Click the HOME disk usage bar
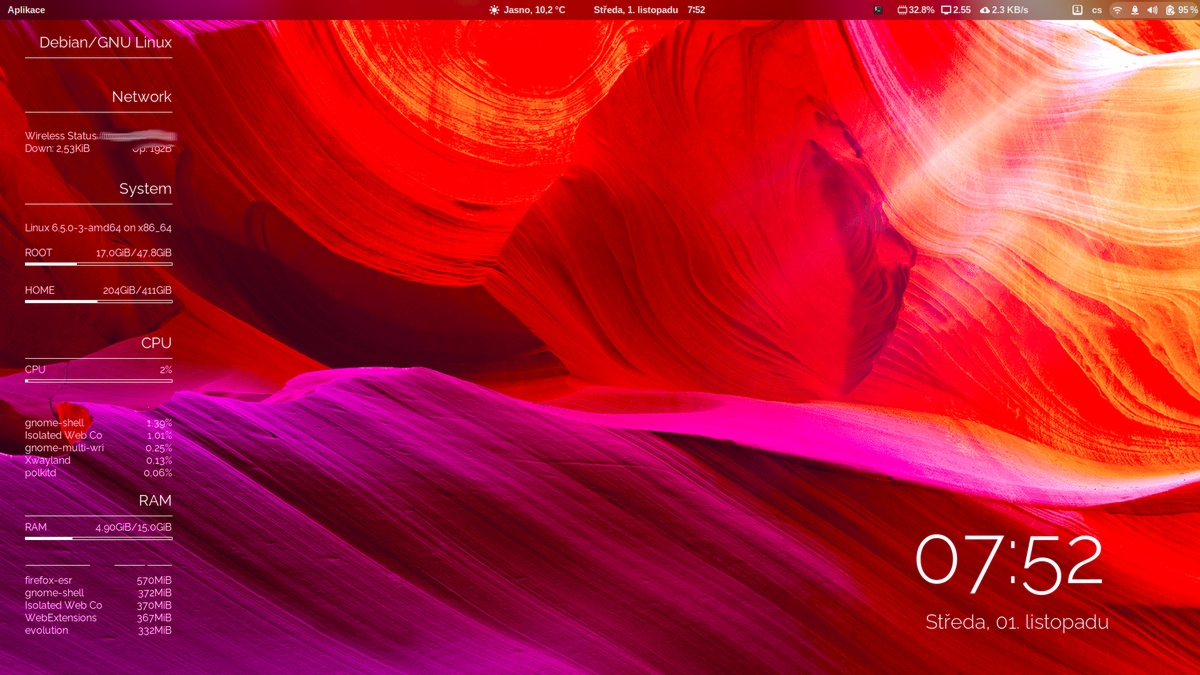1200x675 pixels. pyautogui.click(x=98, y=301)
